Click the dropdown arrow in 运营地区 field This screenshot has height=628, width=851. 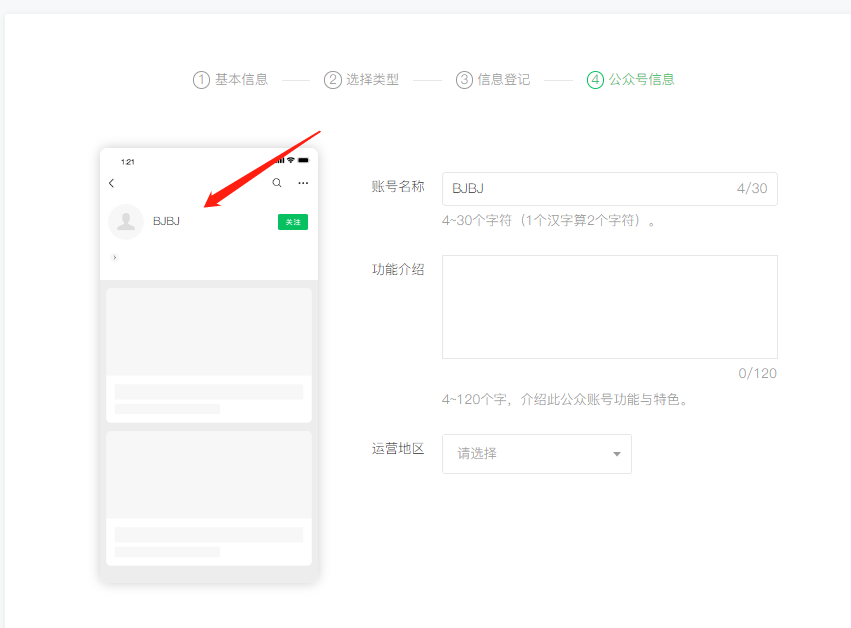616,455
